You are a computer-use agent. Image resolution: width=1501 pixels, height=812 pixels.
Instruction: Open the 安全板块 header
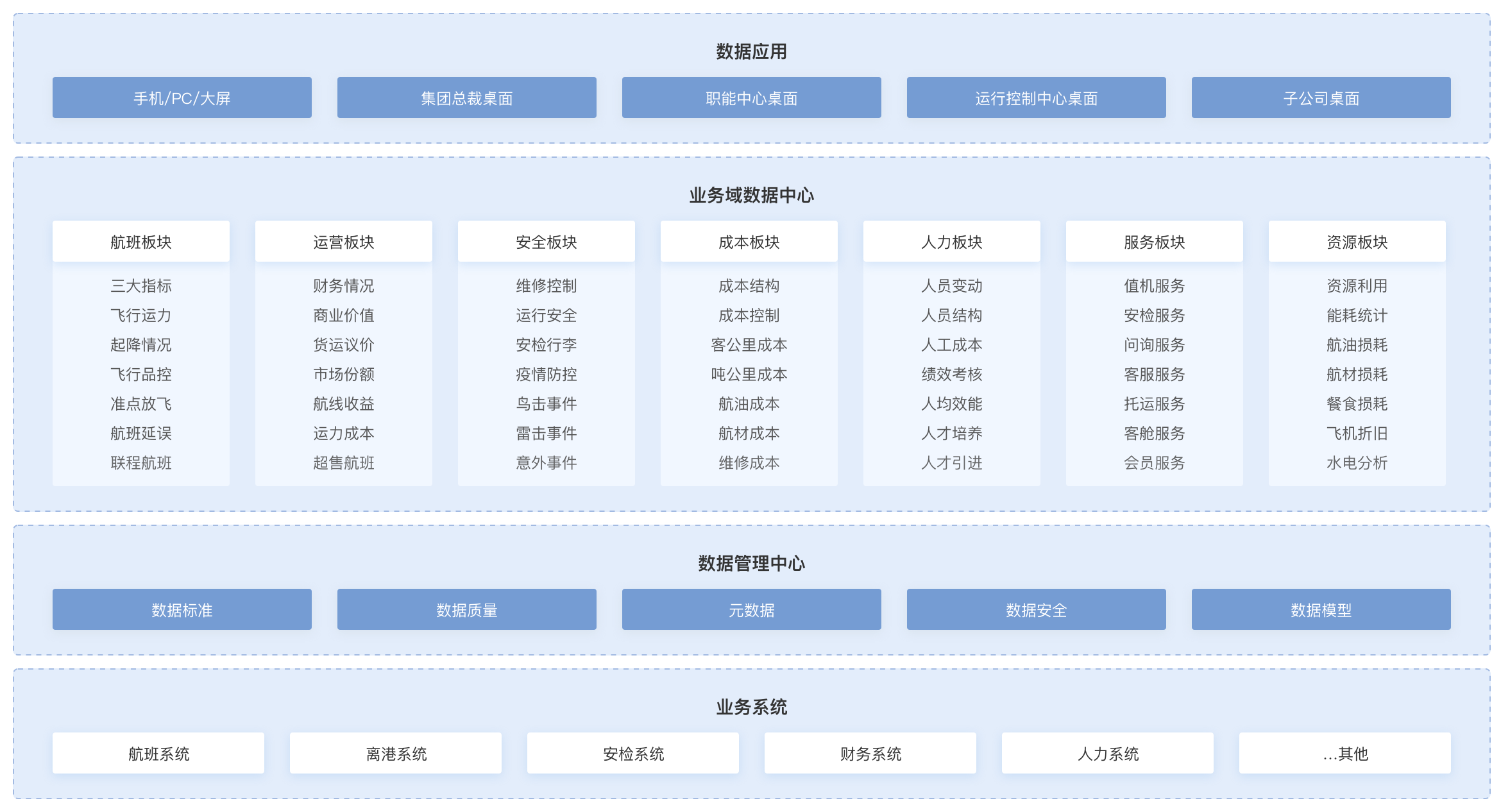(547, 242)
